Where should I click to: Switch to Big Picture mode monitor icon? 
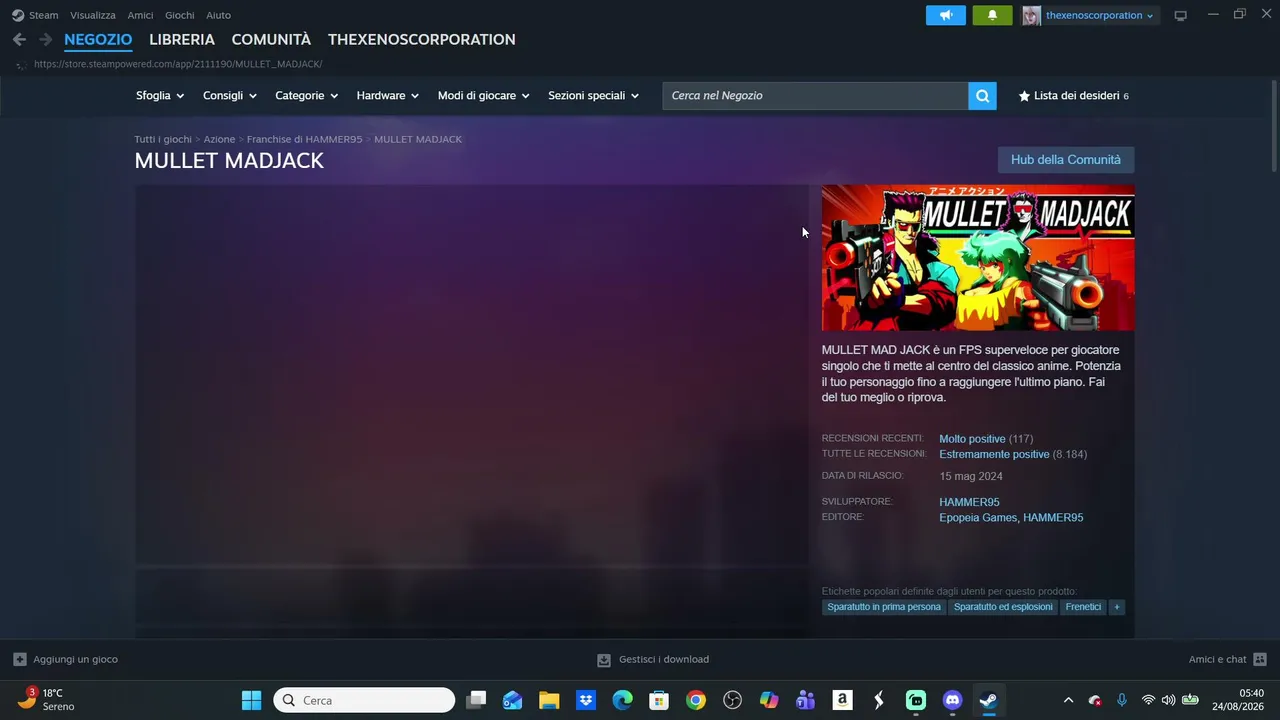click(1180, 15)
